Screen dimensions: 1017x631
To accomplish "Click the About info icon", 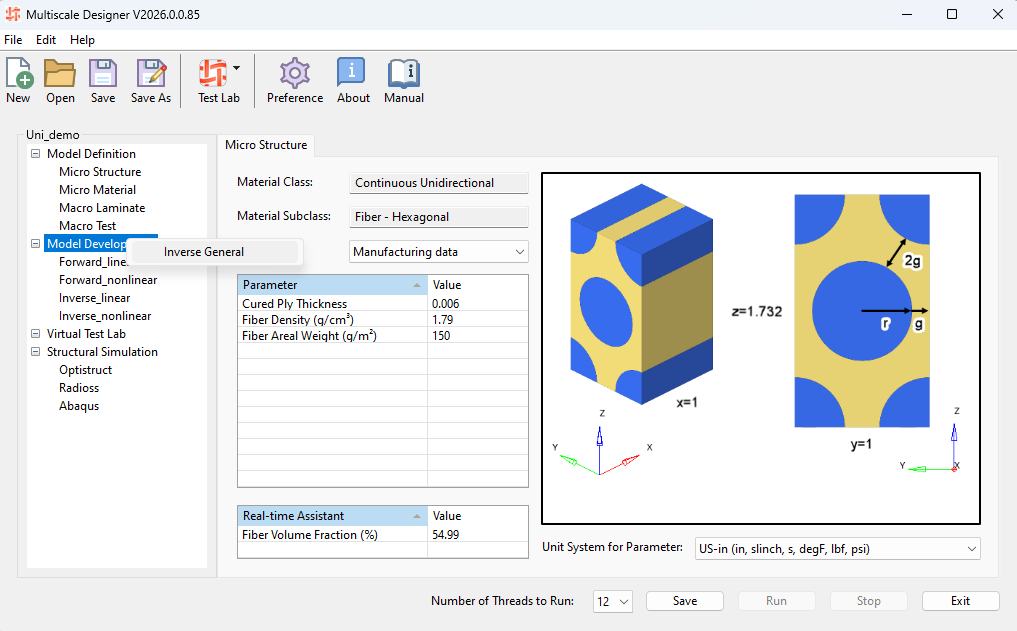I will 352,75.
